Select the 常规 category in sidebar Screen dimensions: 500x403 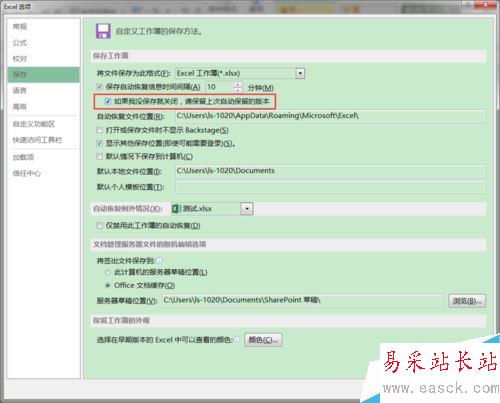(20, 27)
